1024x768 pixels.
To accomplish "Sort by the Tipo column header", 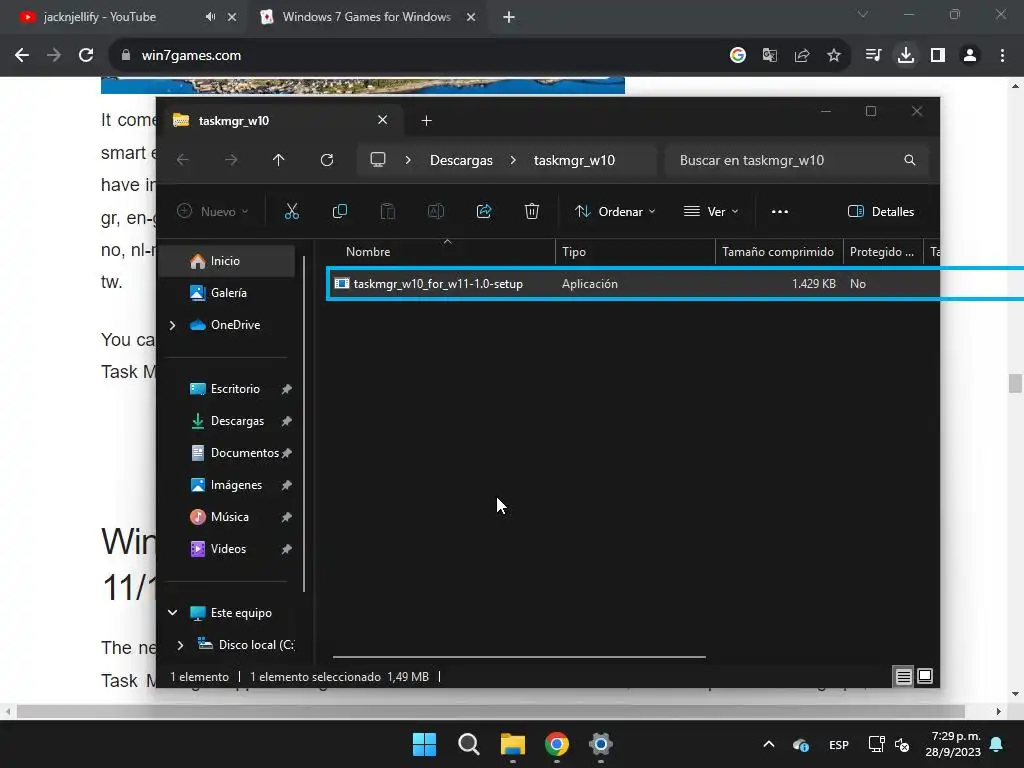I will 635,252.
